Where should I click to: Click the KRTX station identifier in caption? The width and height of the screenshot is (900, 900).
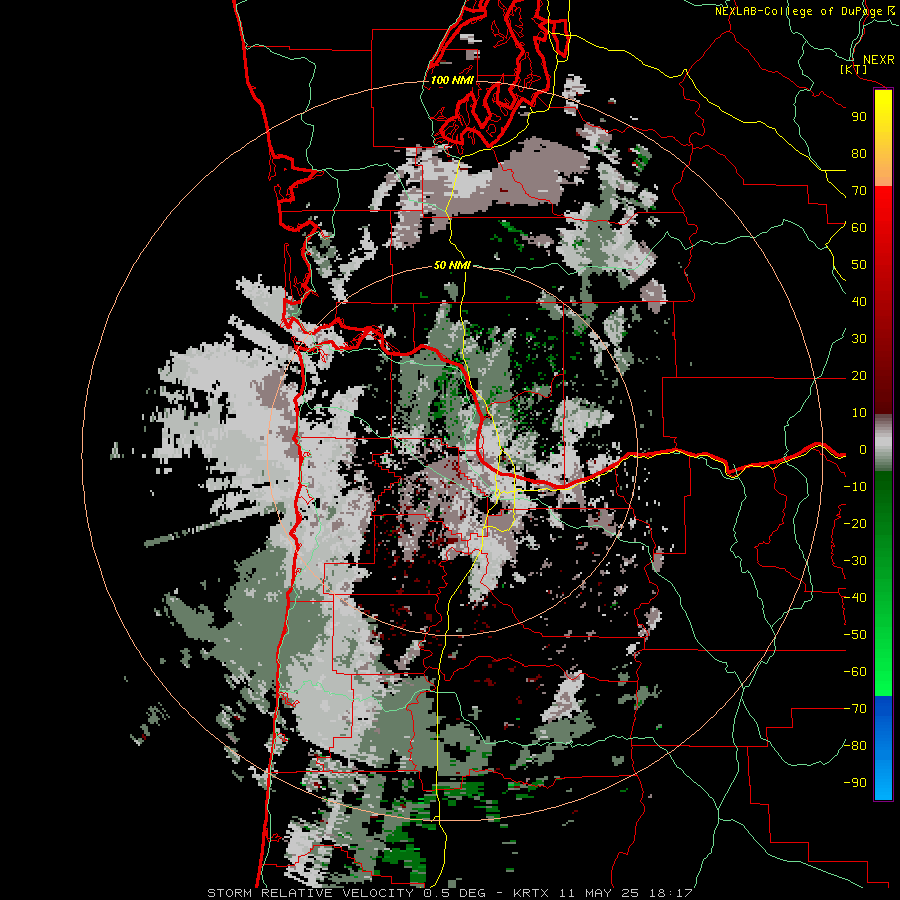pos(531,893)
